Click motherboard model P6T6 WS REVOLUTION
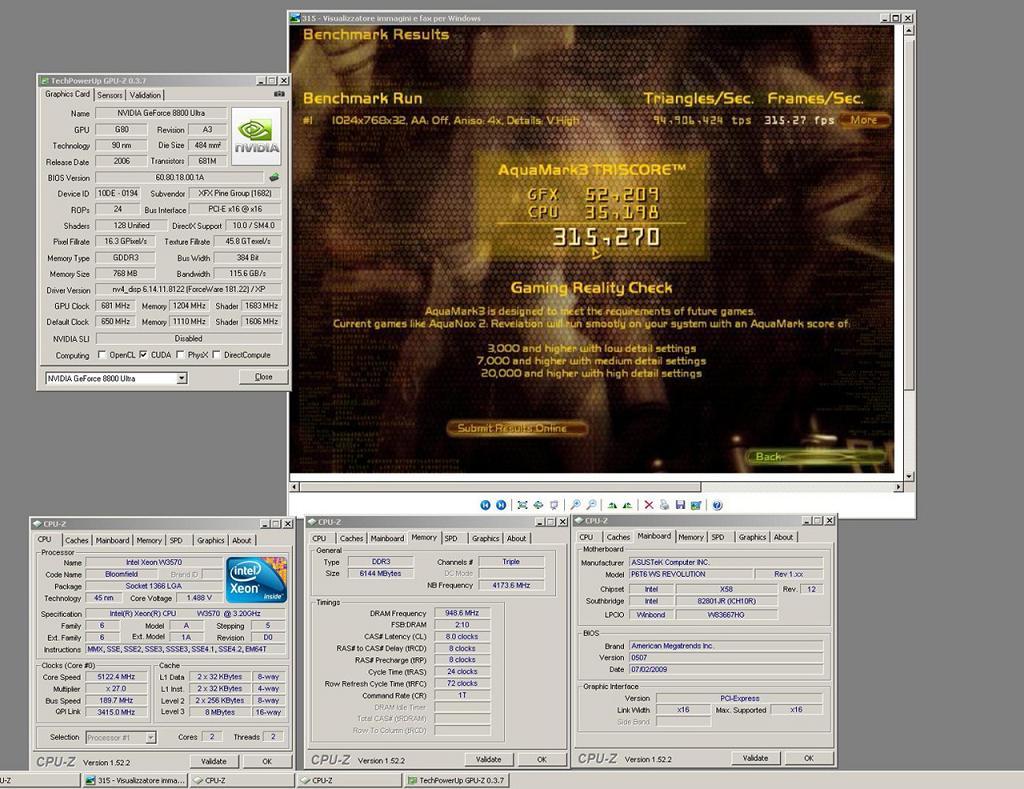The image size is (1024, 789). (689, 574)
